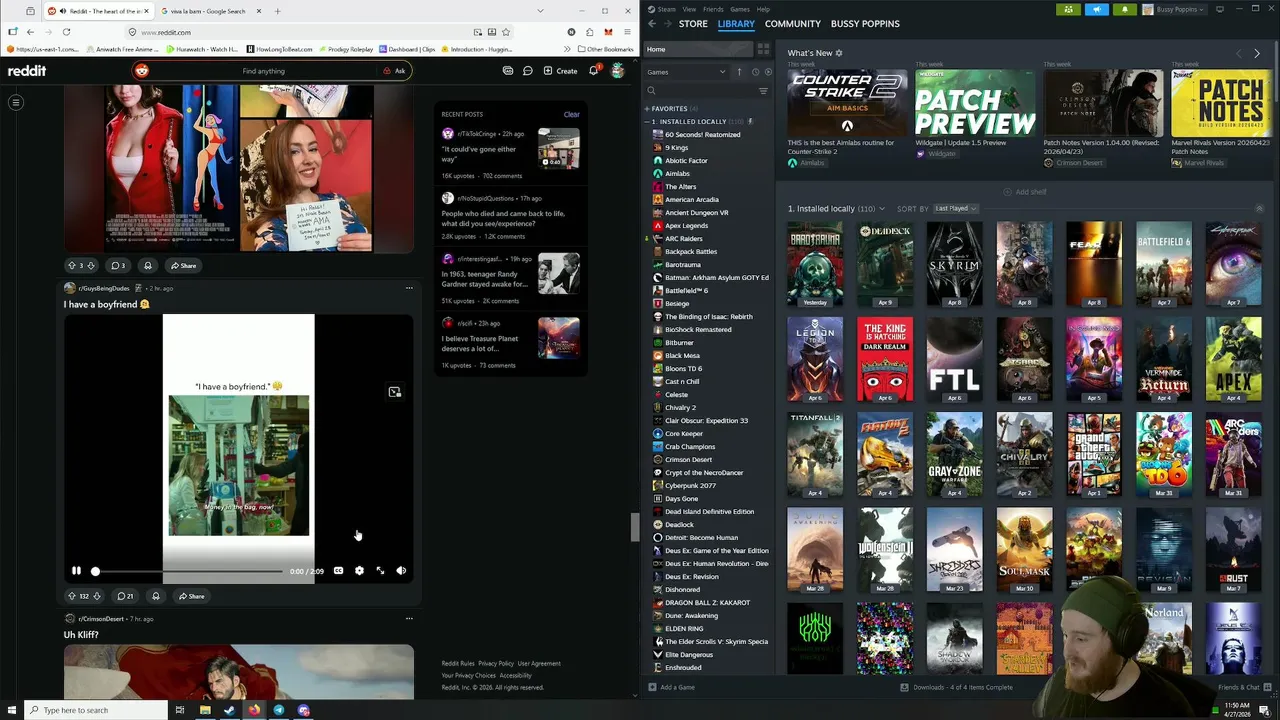Downvote the 'I have a boyfriend' post

tap(97, 596)
